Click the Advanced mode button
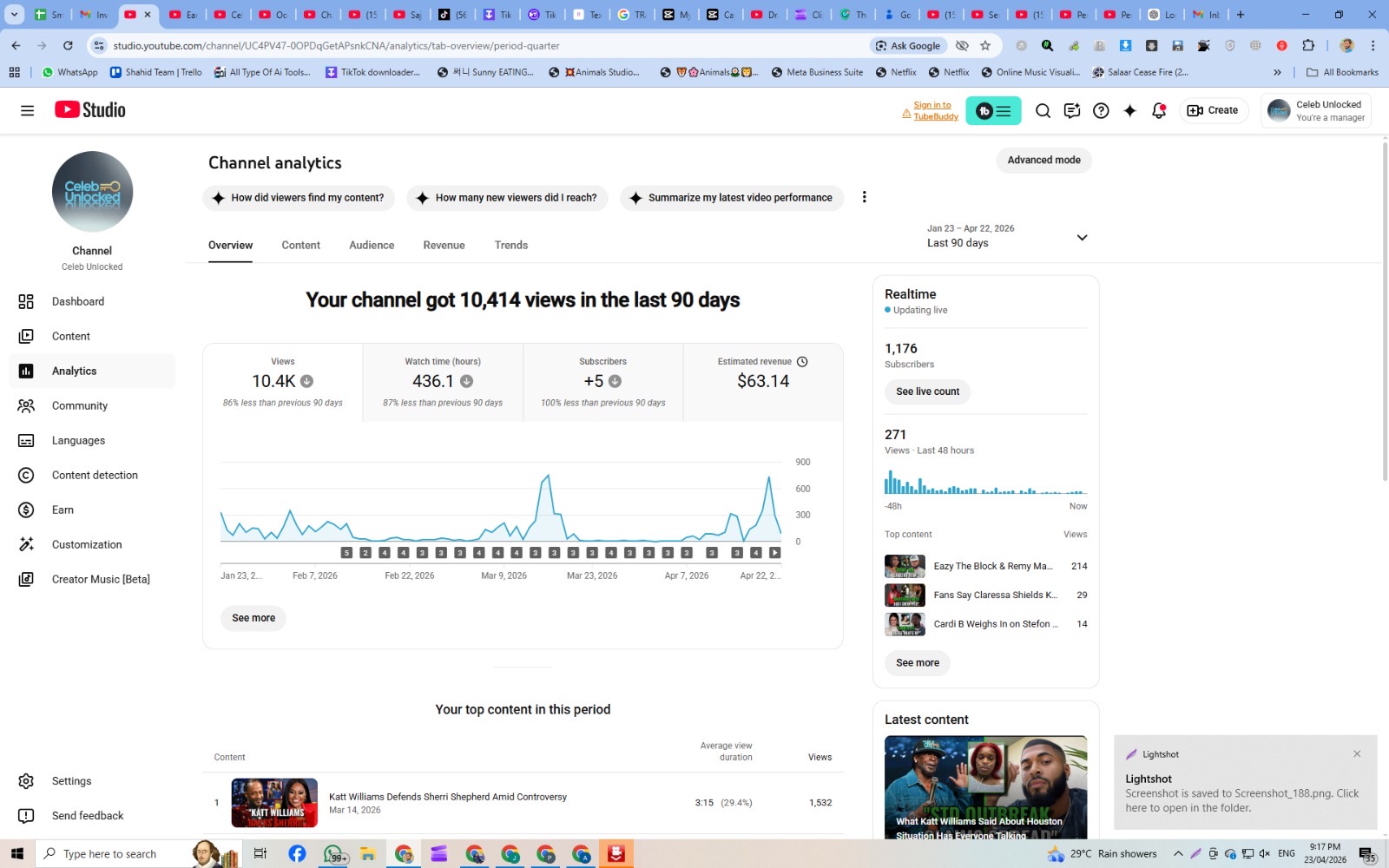 point(1043,161)
